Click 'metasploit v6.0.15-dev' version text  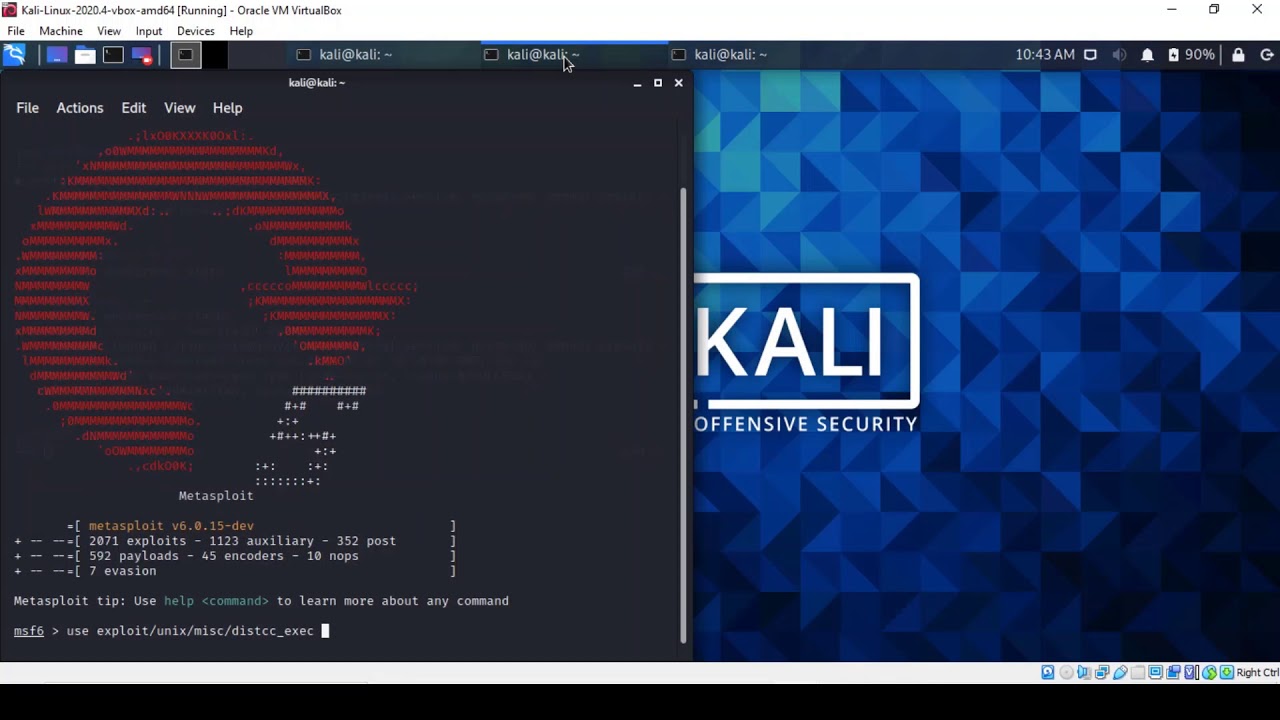pyautogui.click(x=171, y=526)
